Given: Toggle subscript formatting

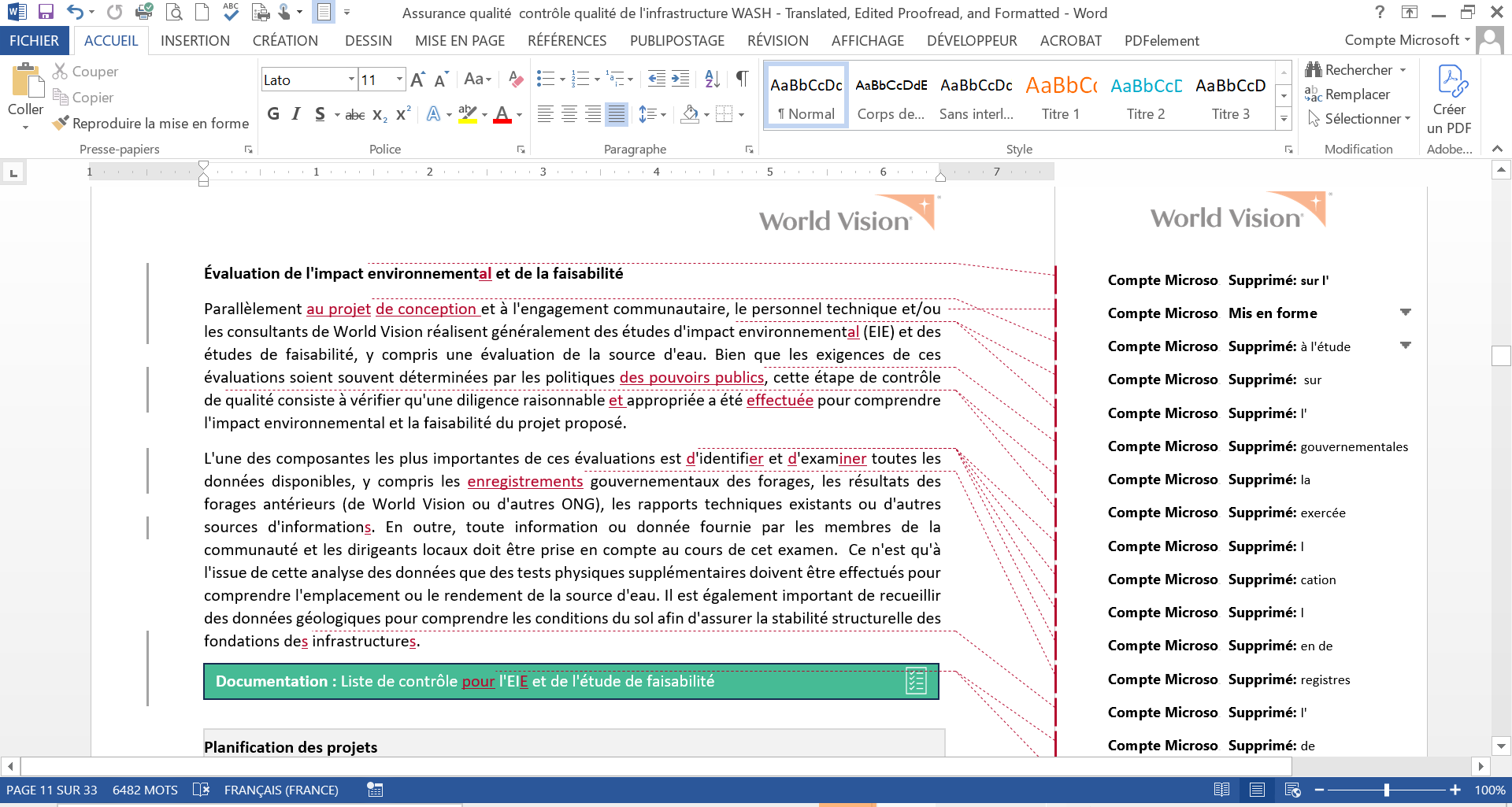Looking at the screenshot, I should [x=380, y=115].
